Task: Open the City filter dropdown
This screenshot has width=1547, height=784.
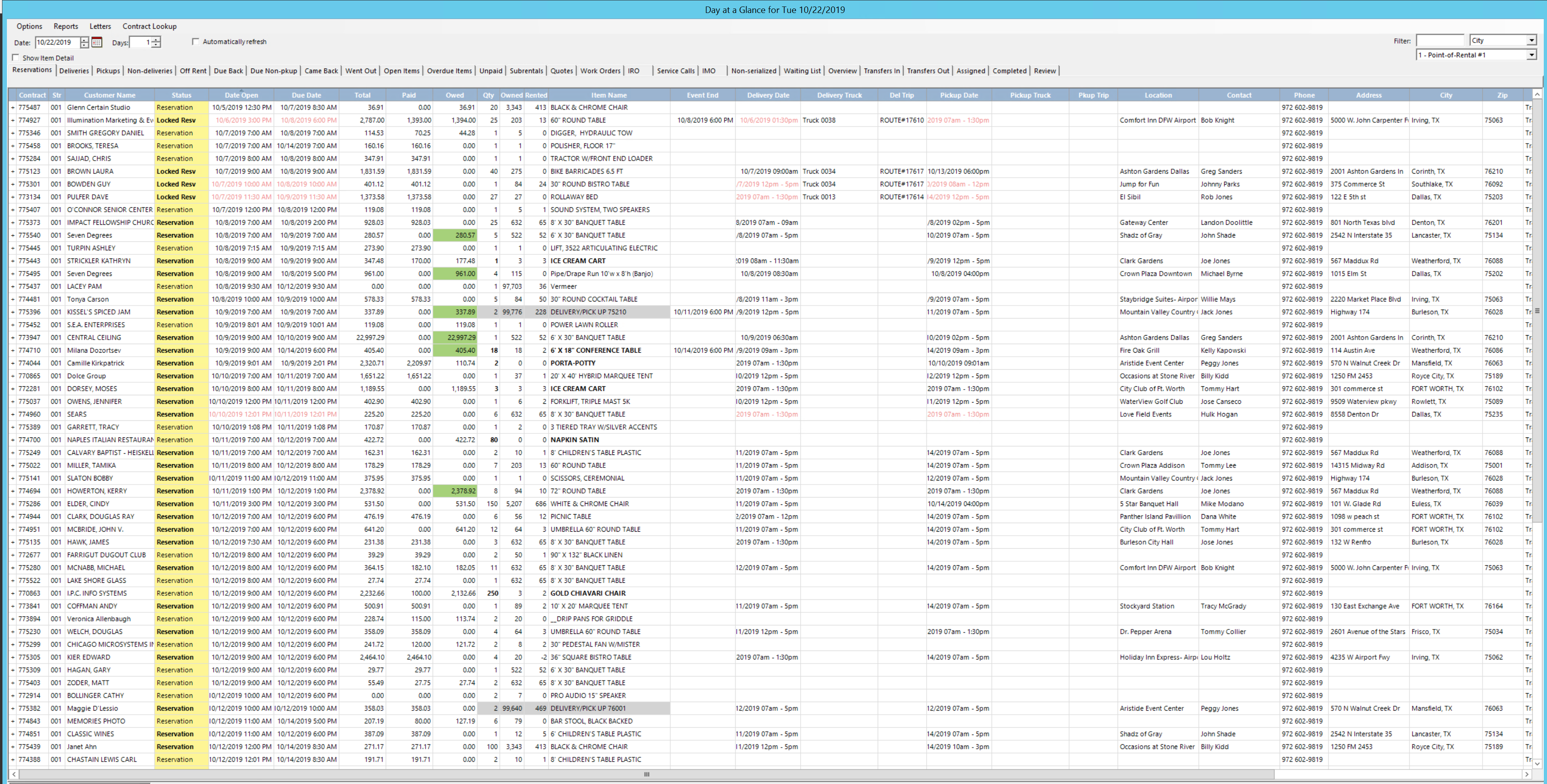Action: [1532, 40]
